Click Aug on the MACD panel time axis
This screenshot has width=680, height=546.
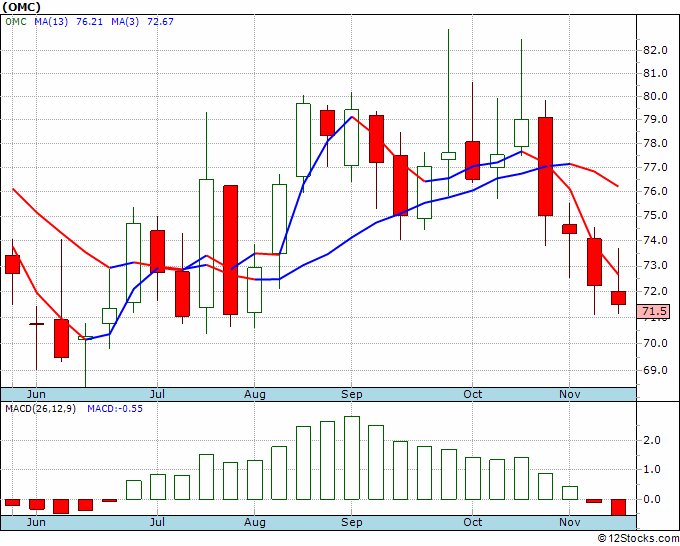pos(255,522)
